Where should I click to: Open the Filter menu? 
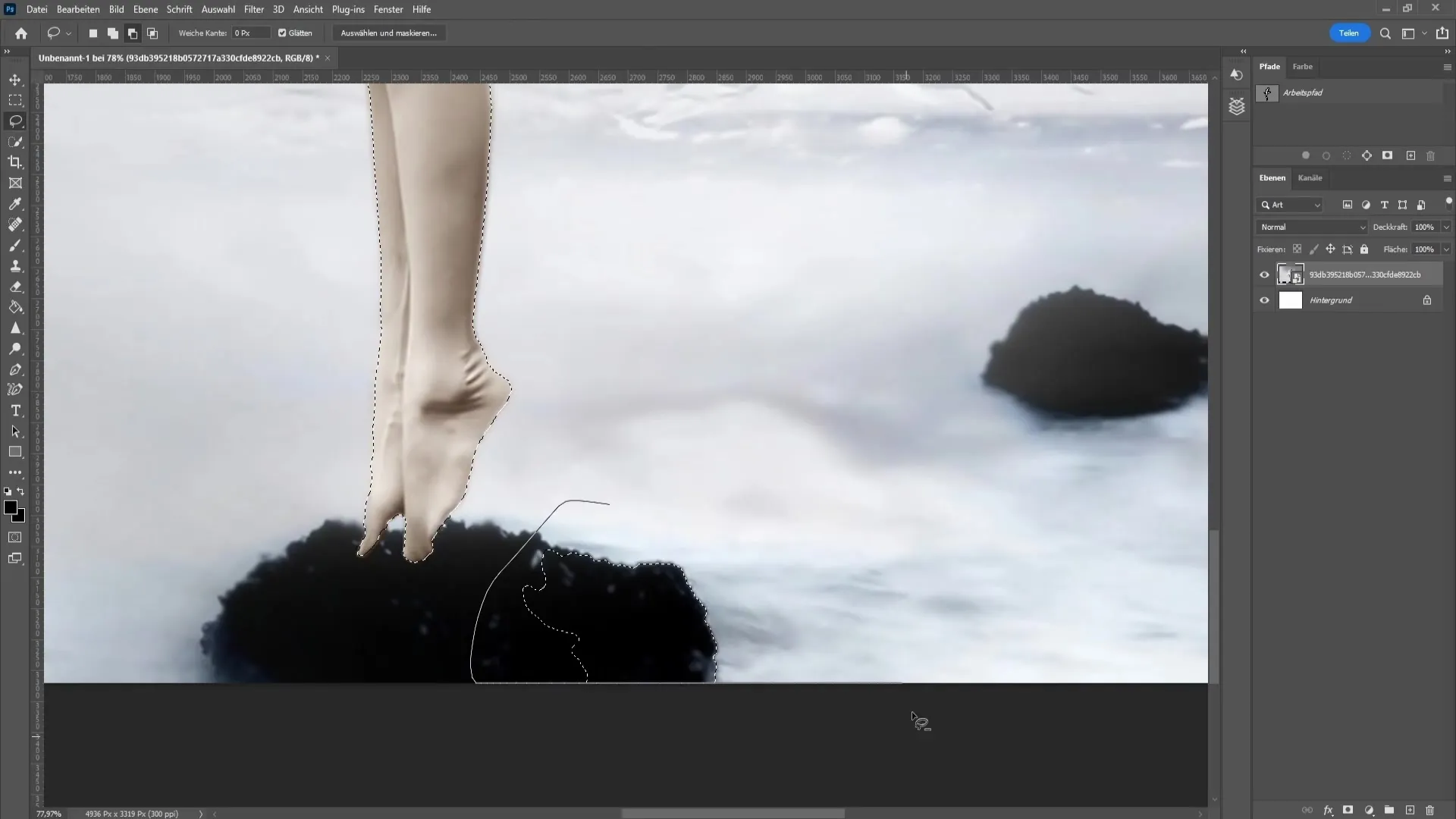254,9
